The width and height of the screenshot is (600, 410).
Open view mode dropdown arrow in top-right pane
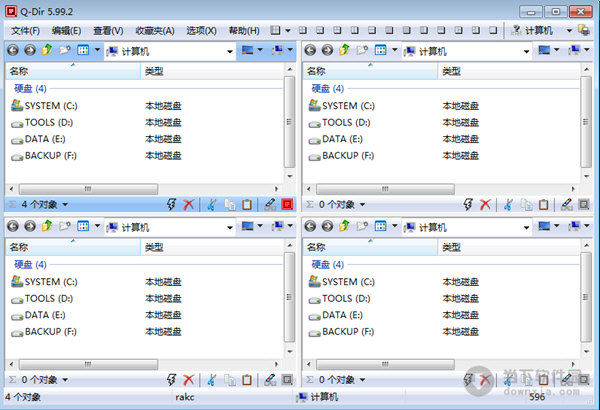(395, 50)
